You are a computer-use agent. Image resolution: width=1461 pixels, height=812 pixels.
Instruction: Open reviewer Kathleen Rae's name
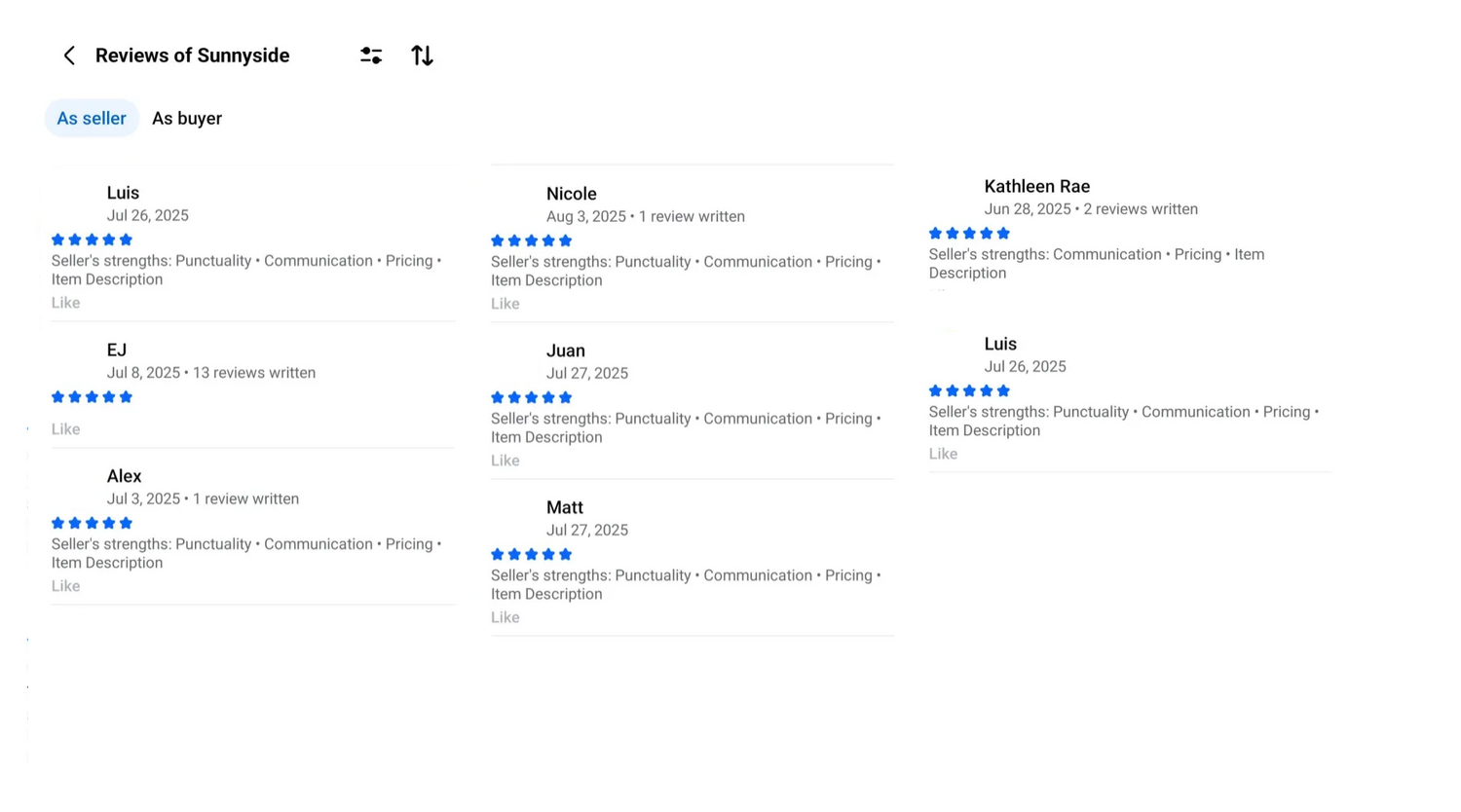[1036, 186]
